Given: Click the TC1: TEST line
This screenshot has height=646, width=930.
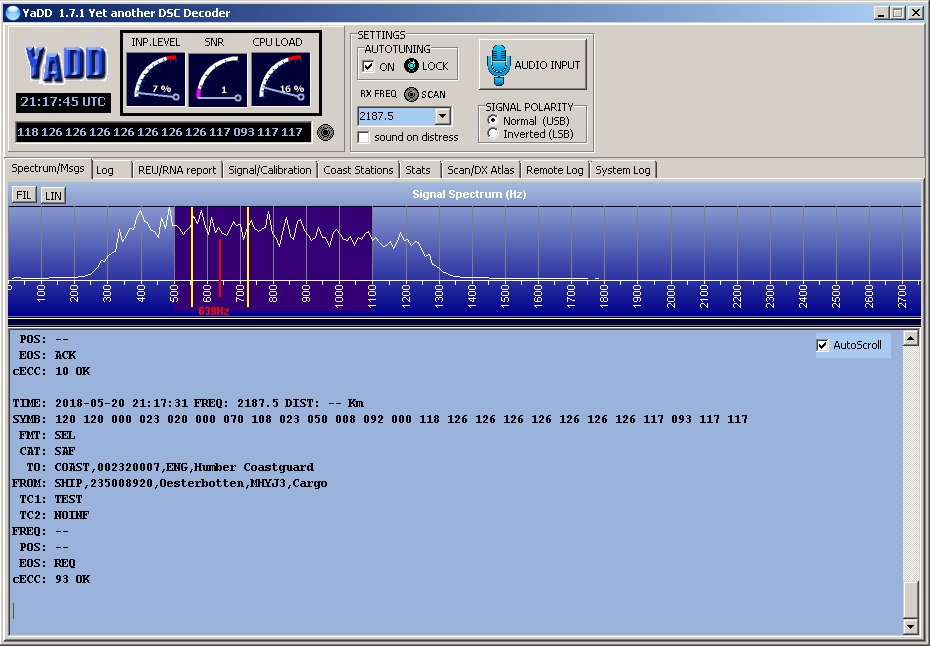Looking at the screenshot, I should 51,499.
